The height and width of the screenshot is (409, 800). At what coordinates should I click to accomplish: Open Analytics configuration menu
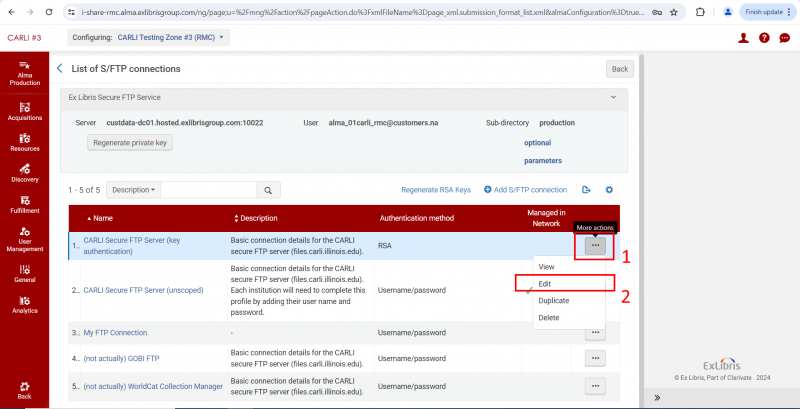[24, 304]
